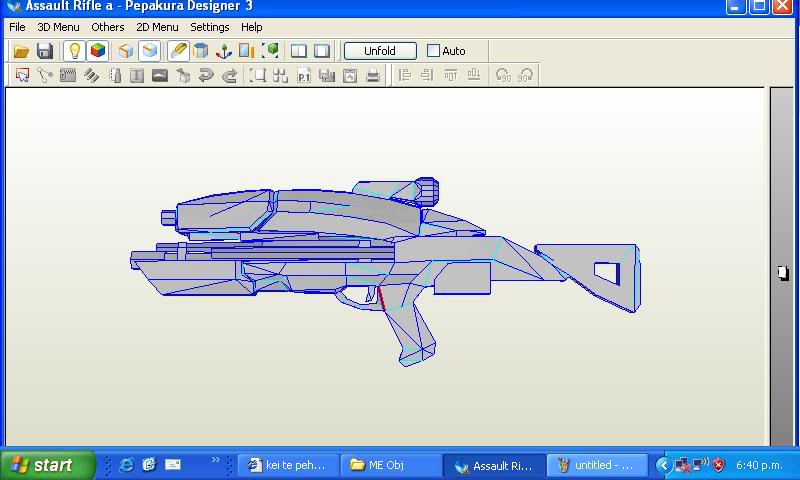The image size is (800, 480).
Task: Click the page preview document icon
Action: coord(350,75)
